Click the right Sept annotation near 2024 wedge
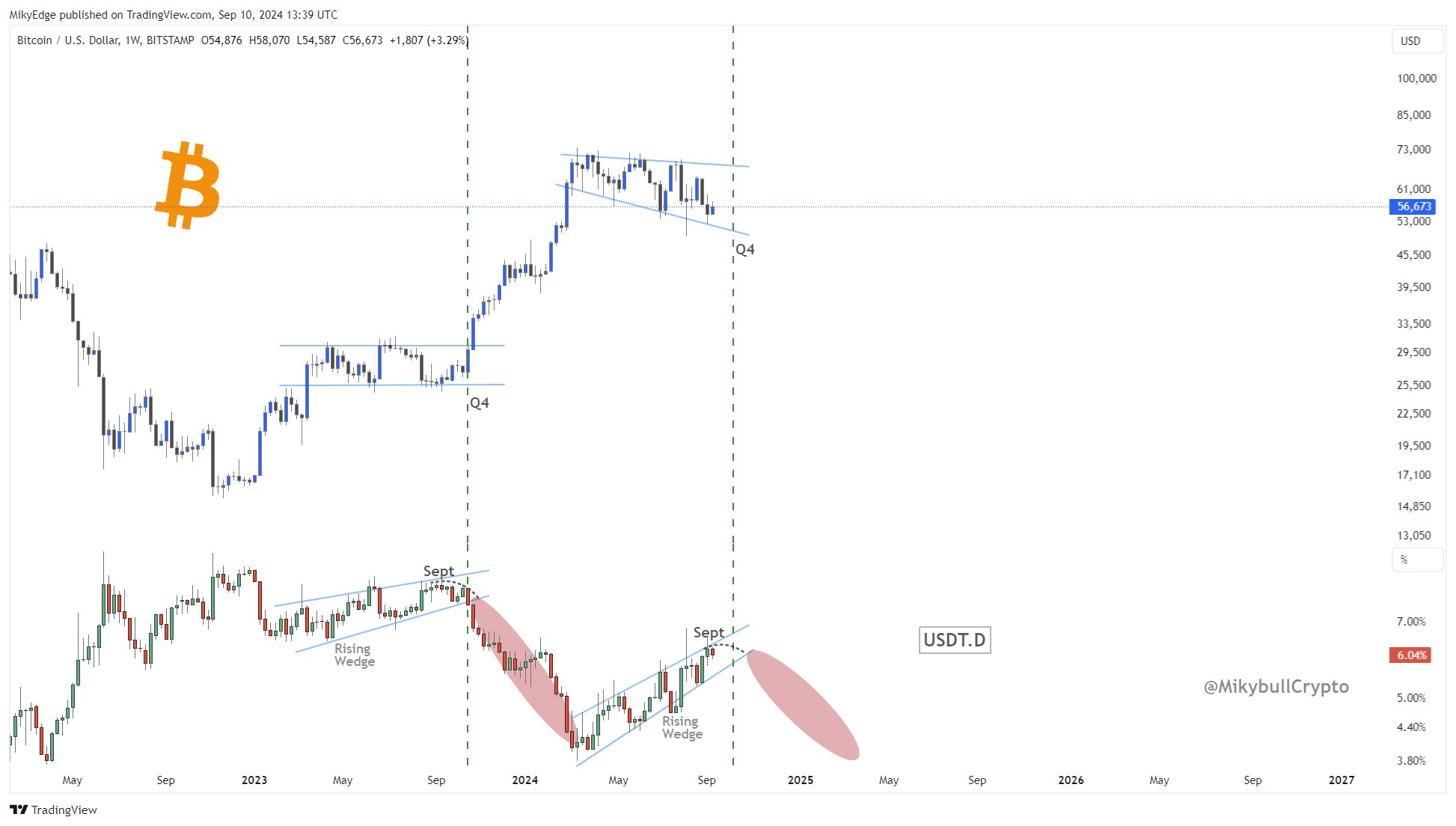This screenshot has height=826, width=1456. point(708,632)
